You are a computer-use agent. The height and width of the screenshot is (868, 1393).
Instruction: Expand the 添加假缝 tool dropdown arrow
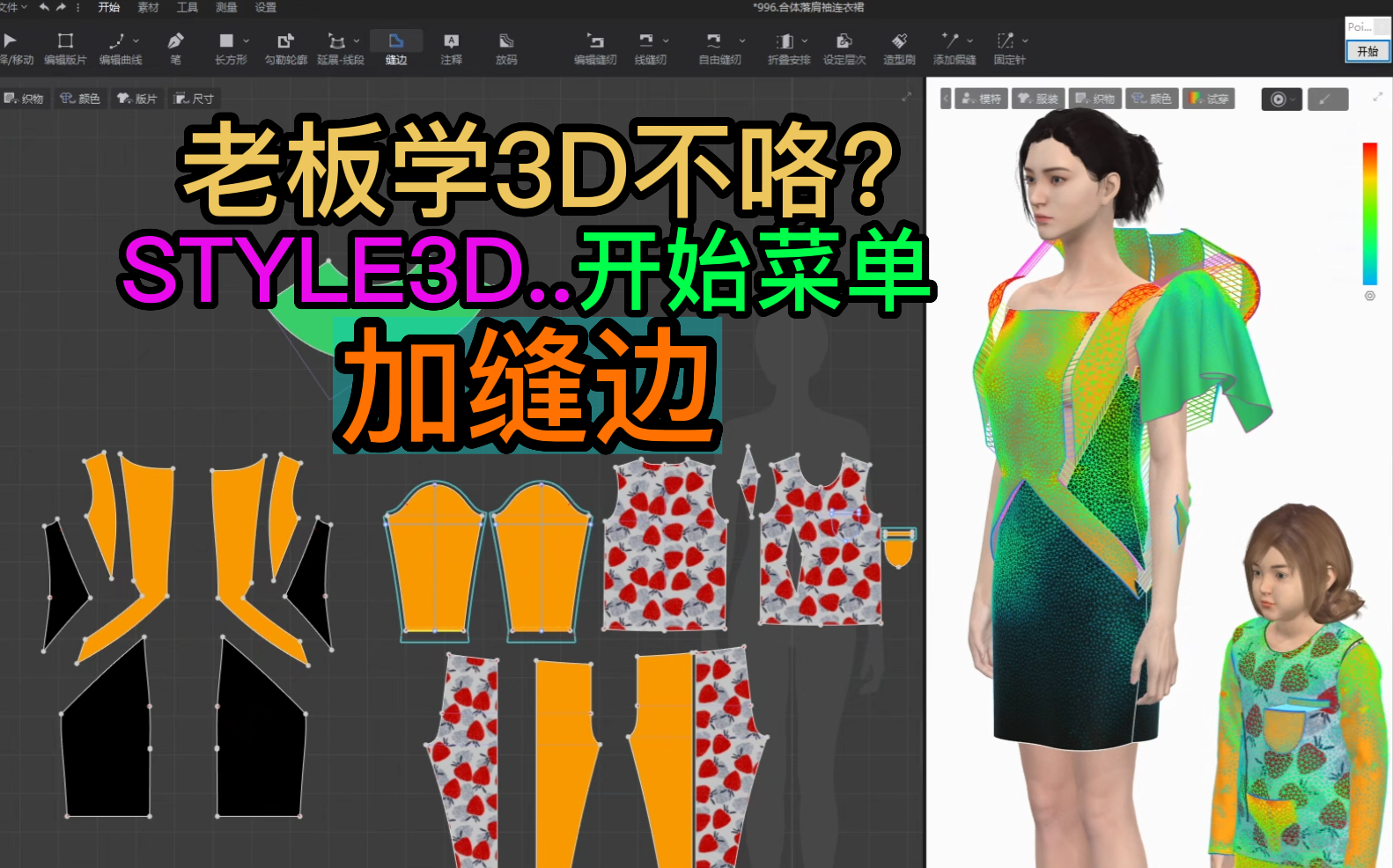pyautogui.click(x=970, y=40)
